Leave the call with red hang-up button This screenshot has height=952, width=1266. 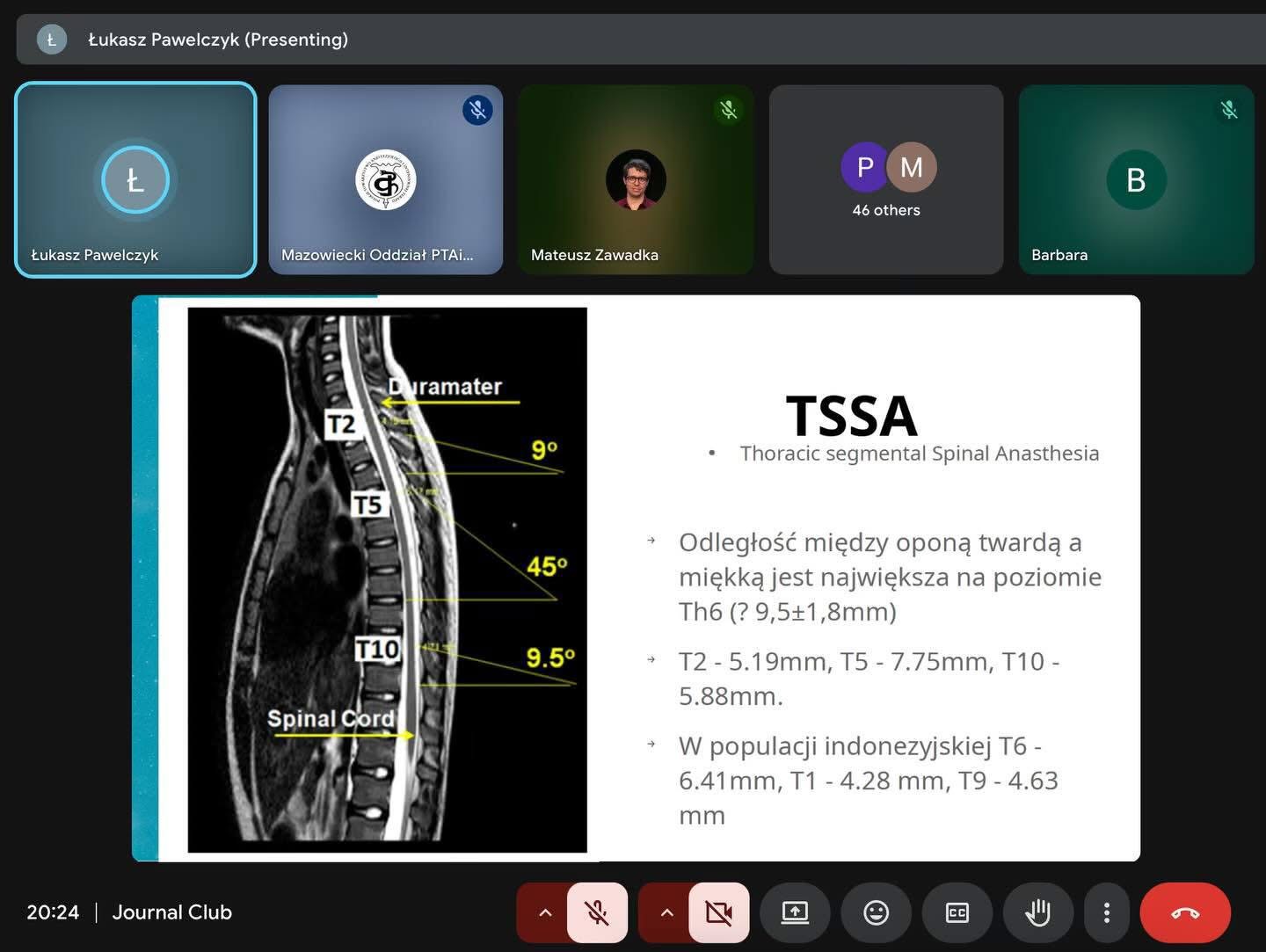[x=1184, y=912]
